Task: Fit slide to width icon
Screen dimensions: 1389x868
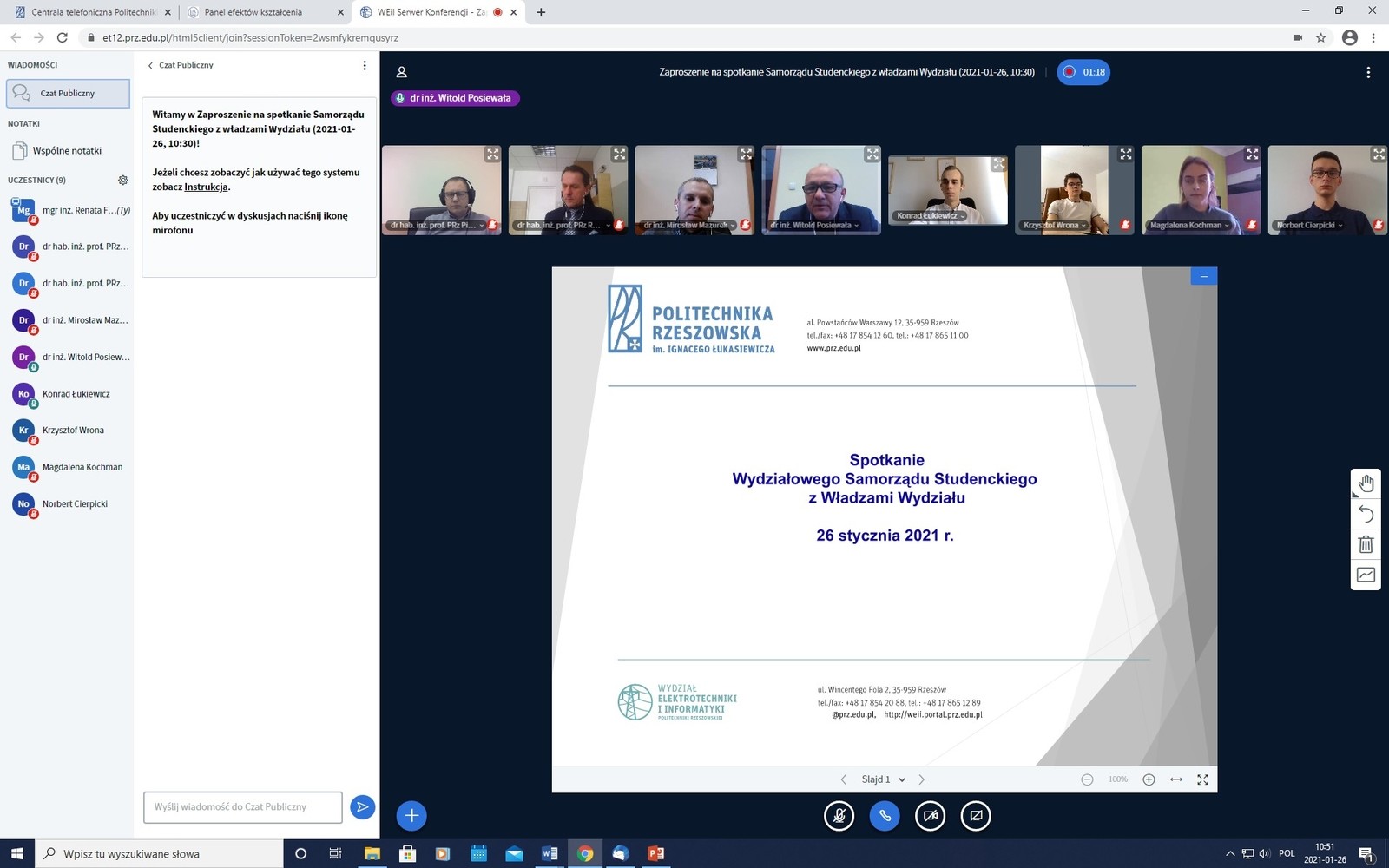Action: 1175,779
